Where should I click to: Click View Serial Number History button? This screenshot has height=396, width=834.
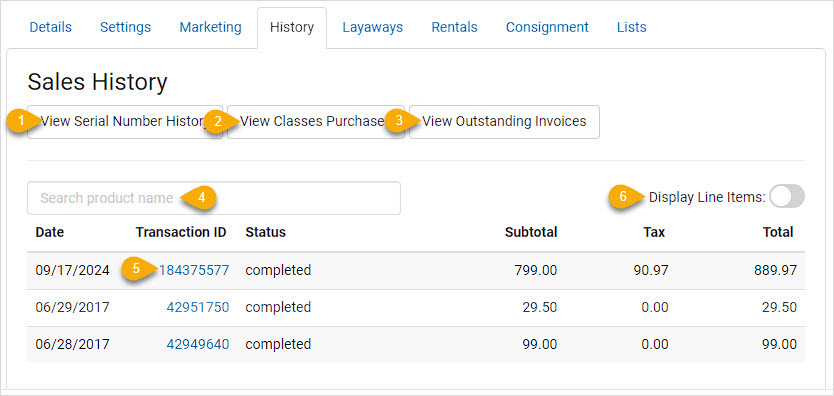click(125, 122)
